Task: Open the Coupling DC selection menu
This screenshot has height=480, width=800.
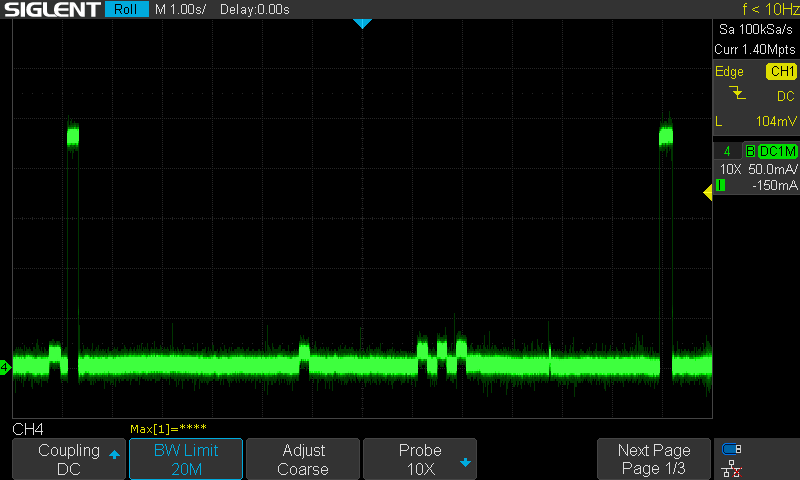Action: 69,459
